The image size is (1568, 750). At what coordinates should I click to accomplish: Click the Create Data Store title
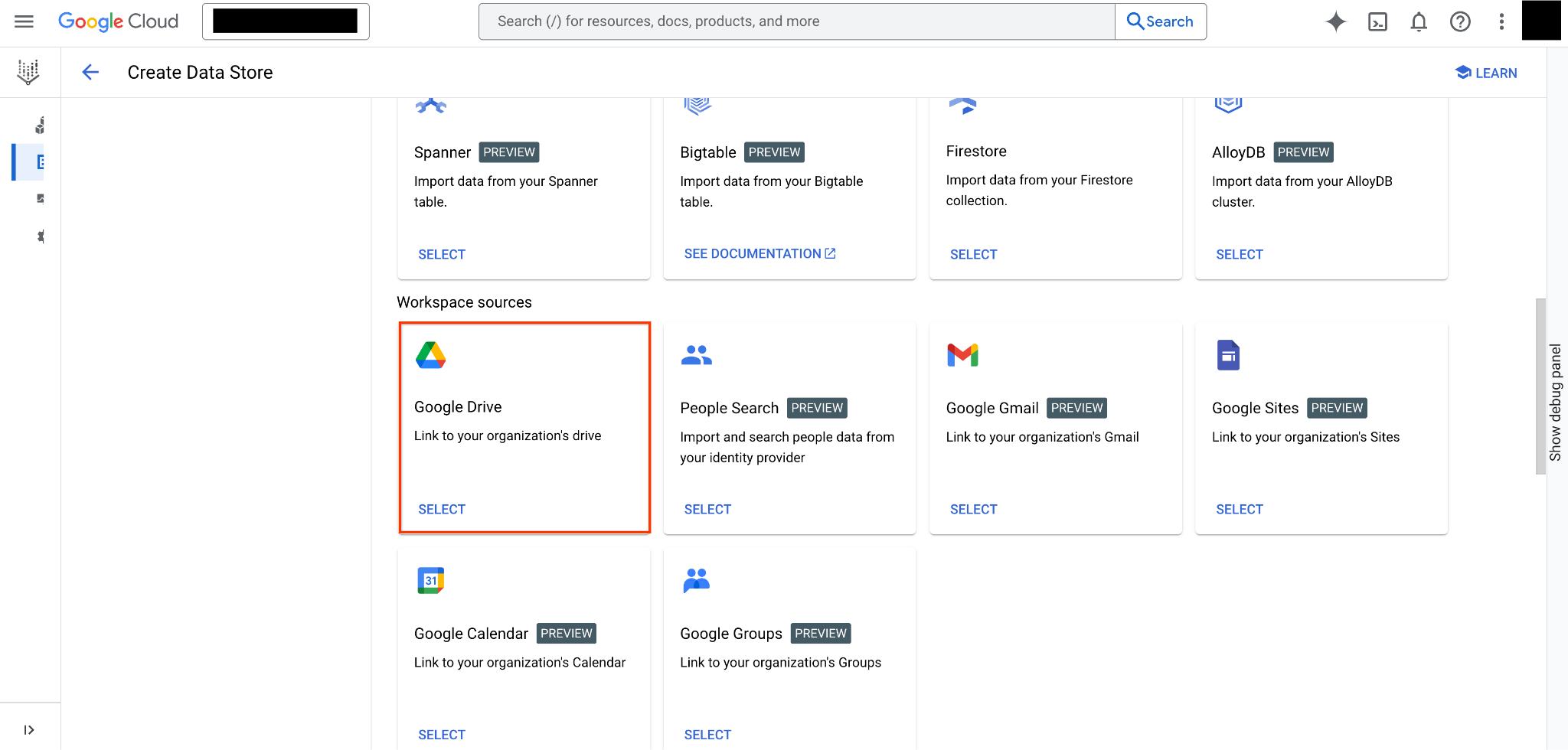[x=200, y=73]
